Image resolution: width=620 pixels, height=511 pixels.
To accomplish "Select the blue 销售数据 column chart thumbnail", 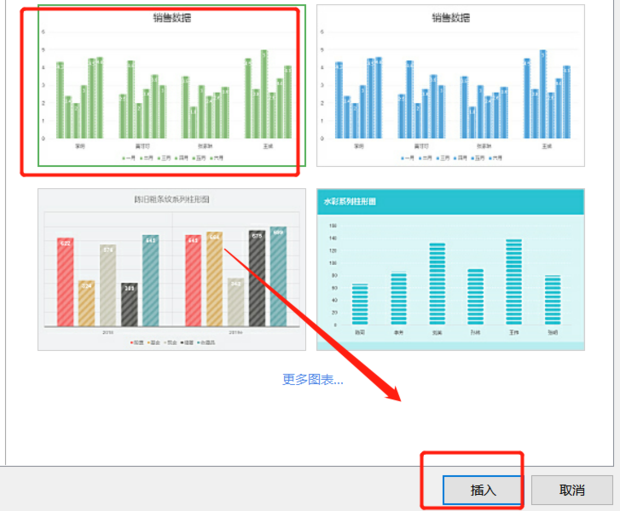I will (x=450, y=88).
